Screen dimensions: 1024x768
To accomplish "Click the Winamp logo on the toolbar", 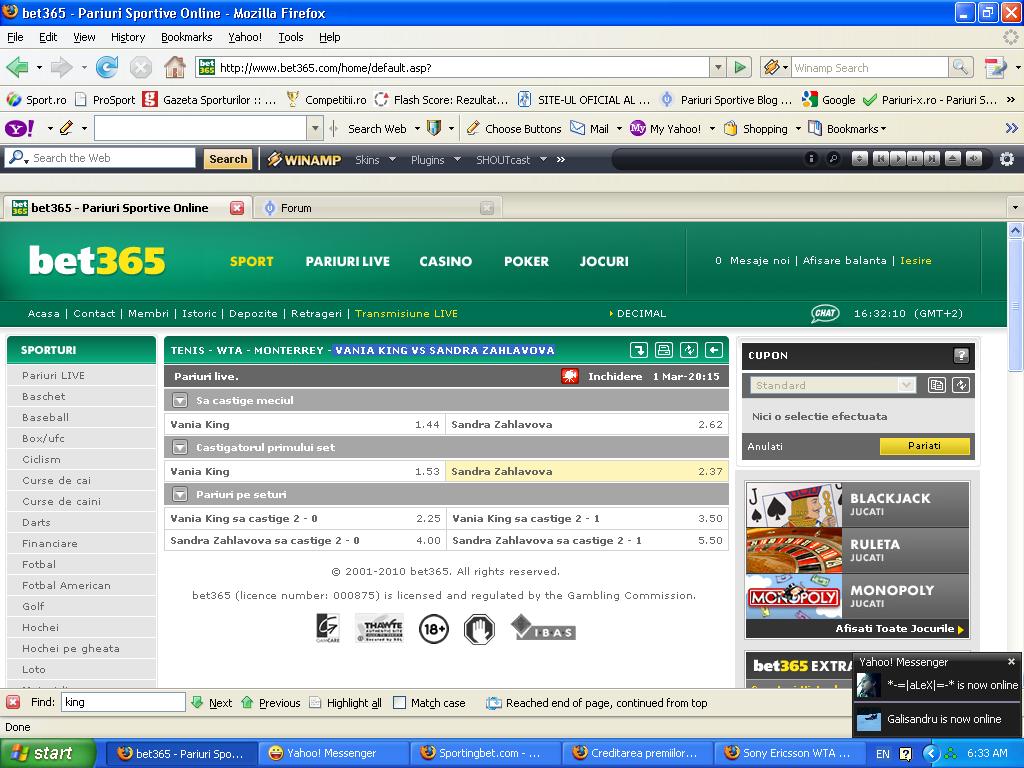I will pos(304,159).
